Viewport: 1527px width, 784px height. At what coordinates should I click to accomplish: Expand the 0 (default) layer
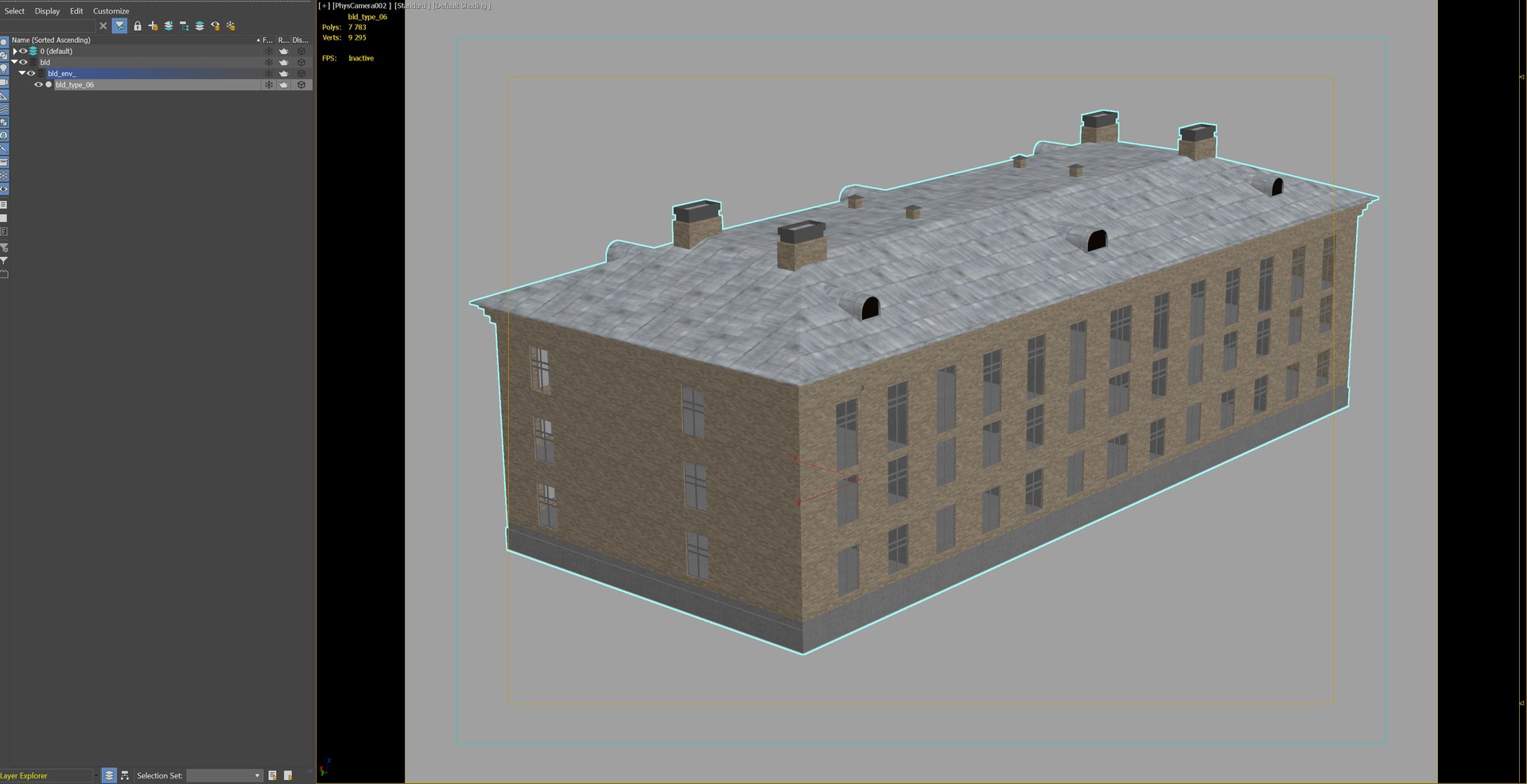(14, 51)
